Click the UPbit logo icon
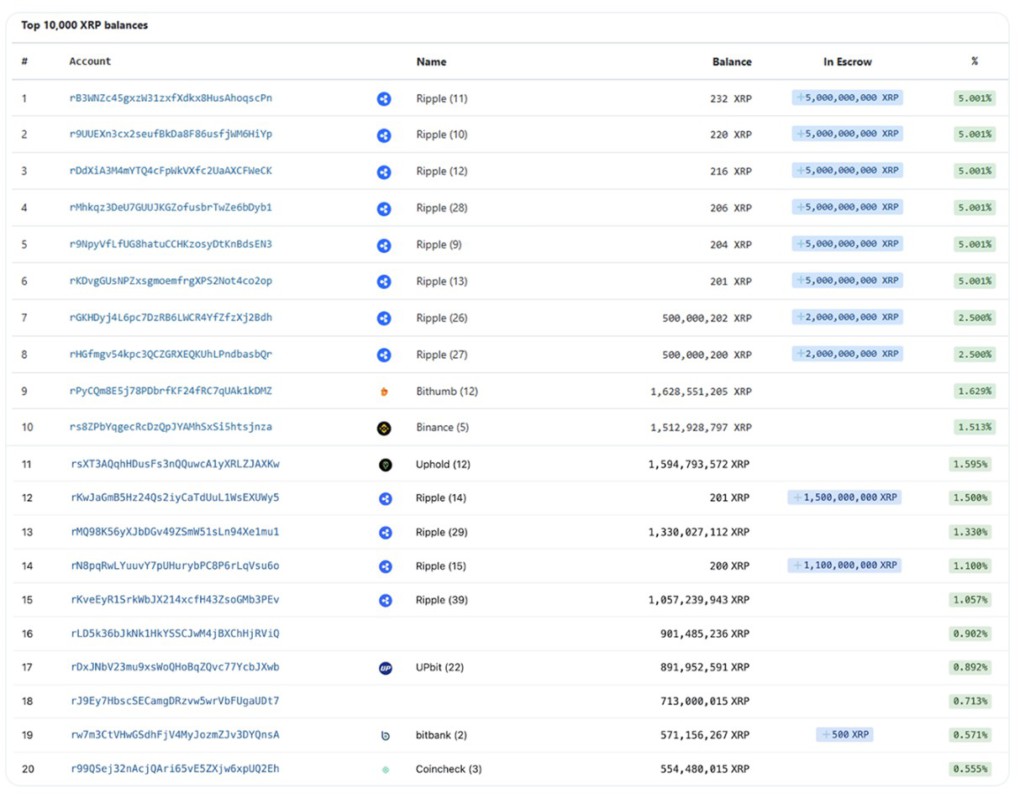 click(x=386, y=668)
